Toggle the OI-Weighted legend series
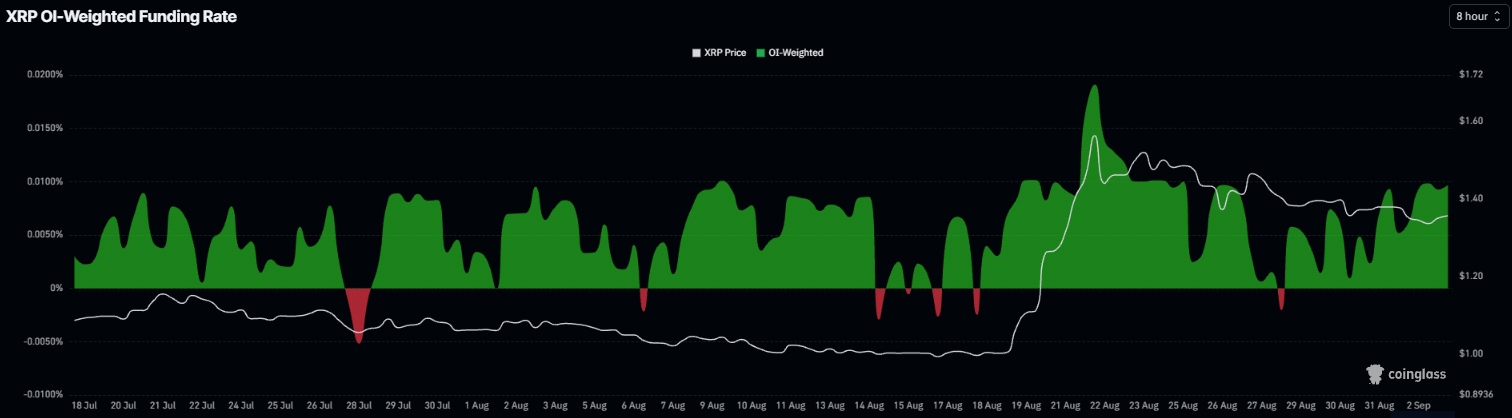 [789, 52]
